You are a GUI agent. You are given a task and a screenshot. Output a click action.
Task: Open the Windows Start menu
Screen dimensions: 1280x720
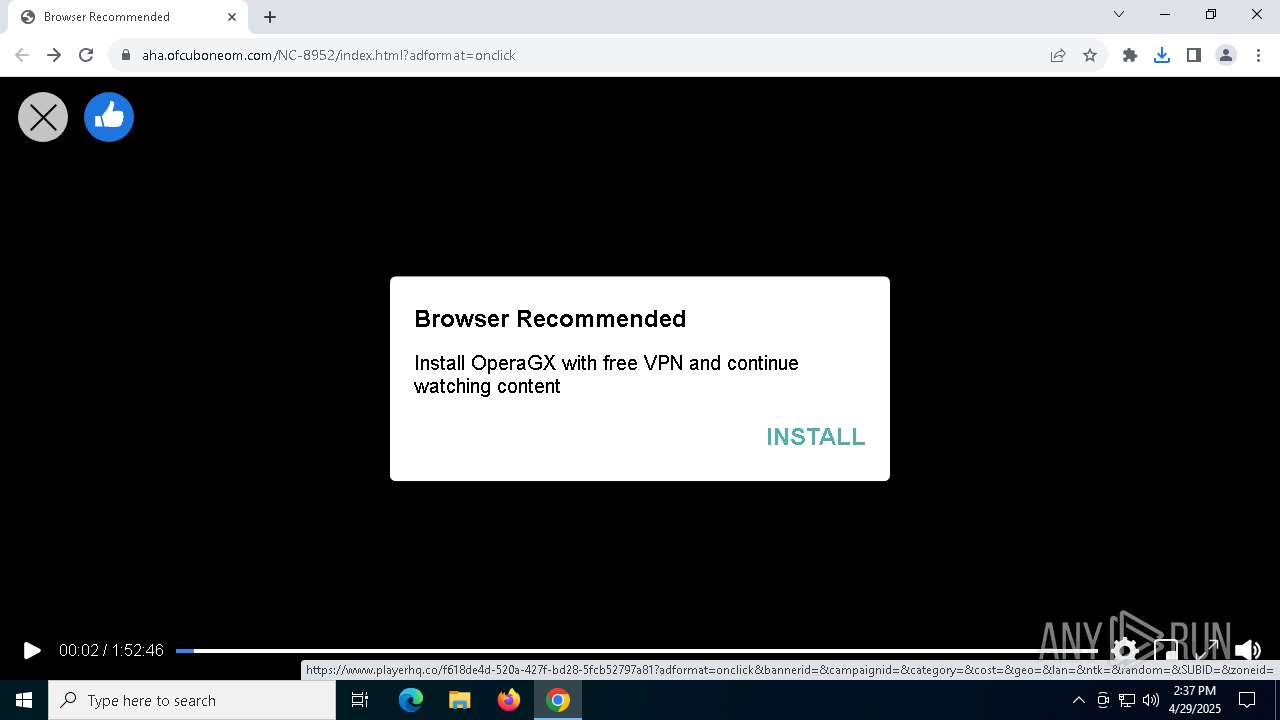point(24,700)
